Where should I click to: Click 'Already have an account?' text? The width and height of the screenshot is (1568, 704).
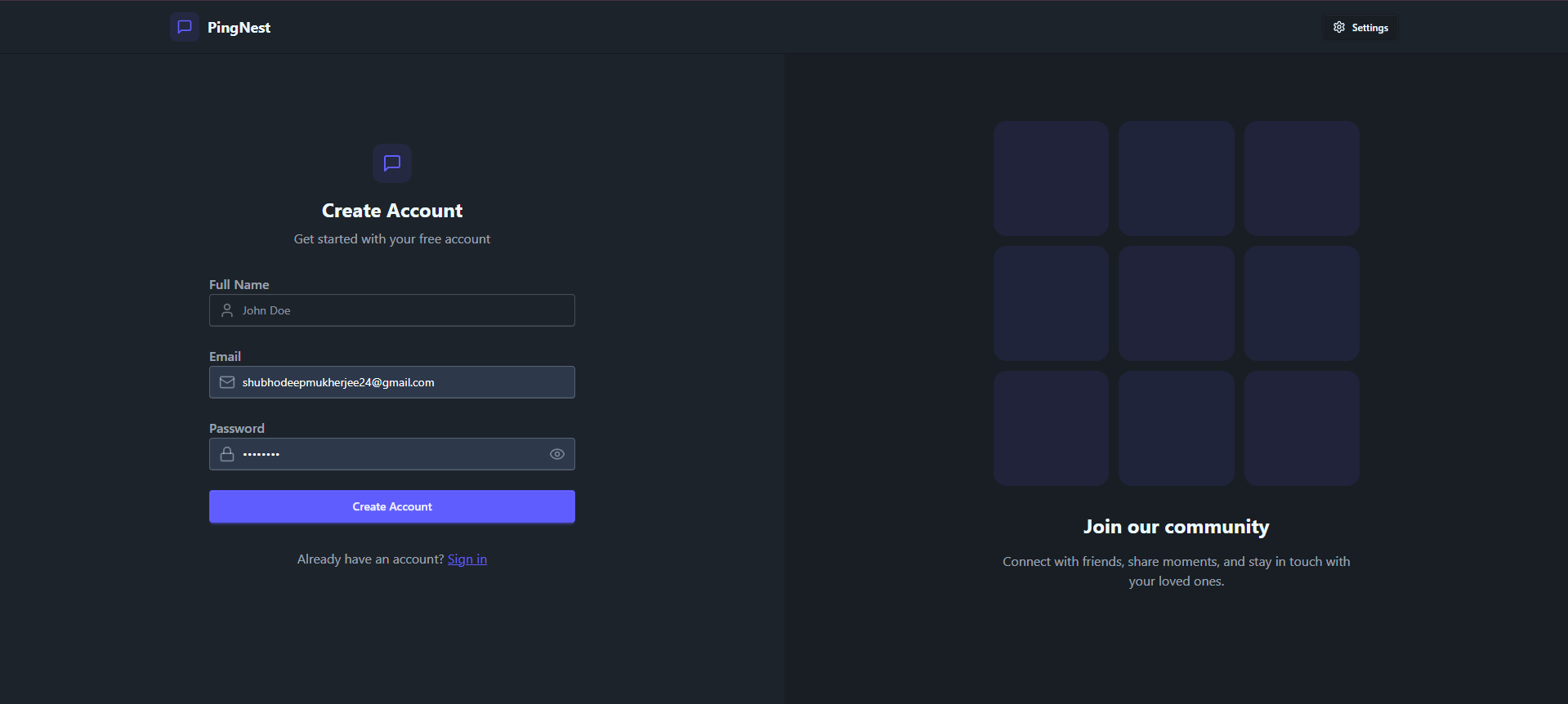point(370,559)
